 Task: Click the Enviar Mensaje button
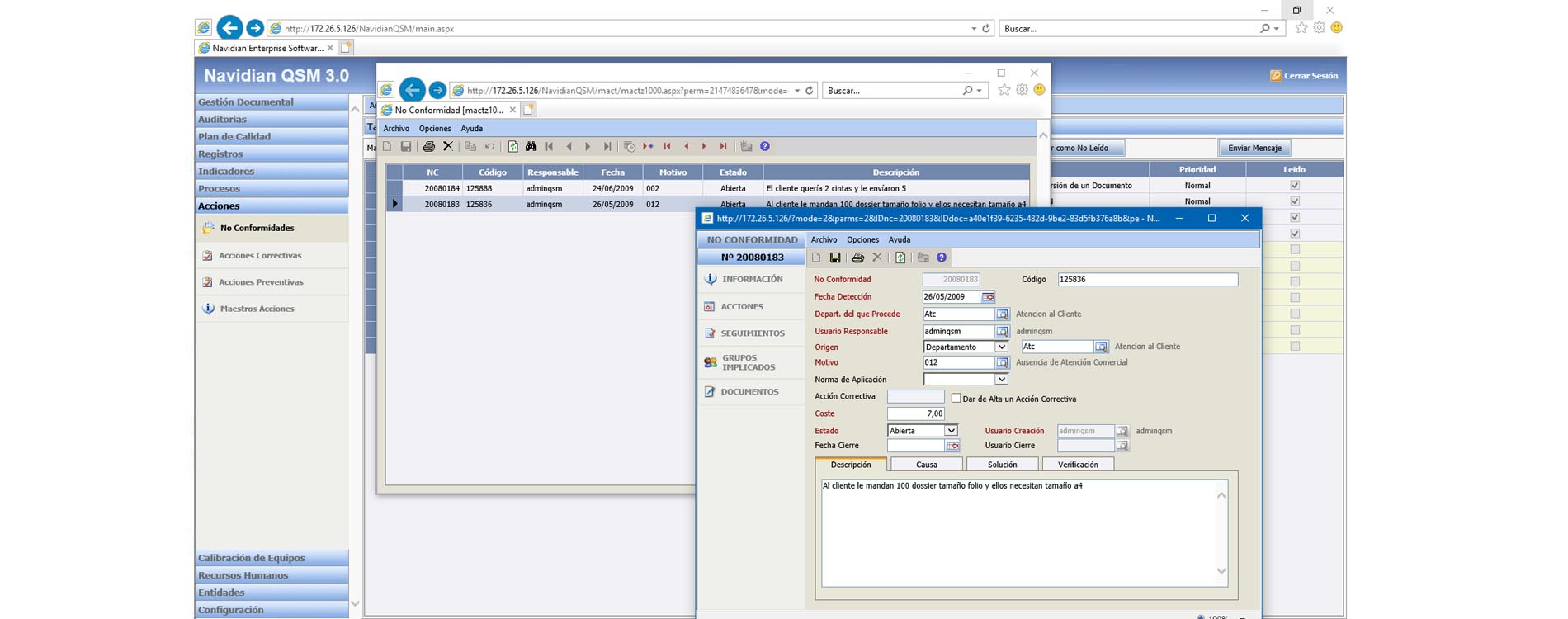[1254, 149]
